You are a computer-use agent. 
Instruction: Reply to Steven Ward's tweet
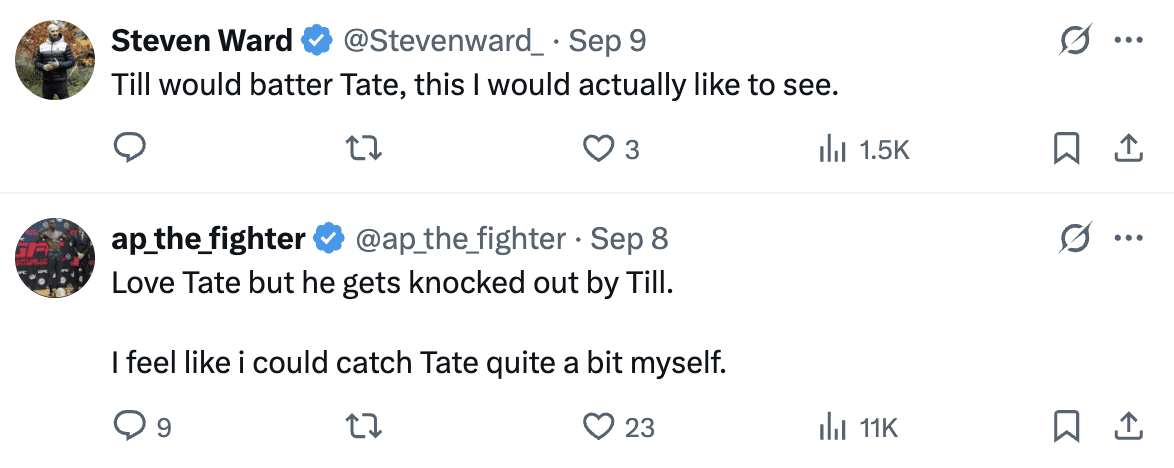coord(130,150)
